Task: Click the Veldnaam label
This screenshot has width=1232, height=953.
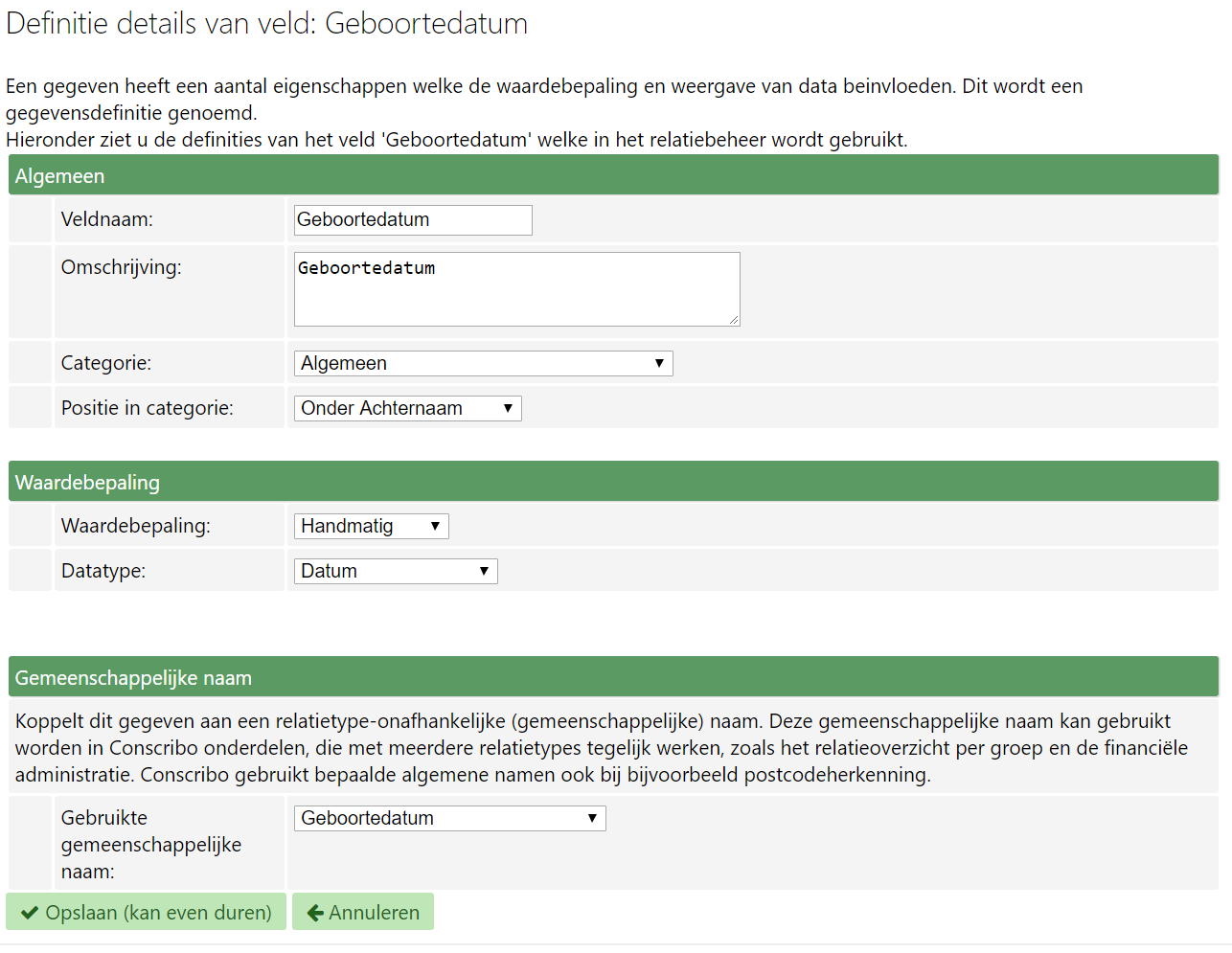Action: point(106,219)
